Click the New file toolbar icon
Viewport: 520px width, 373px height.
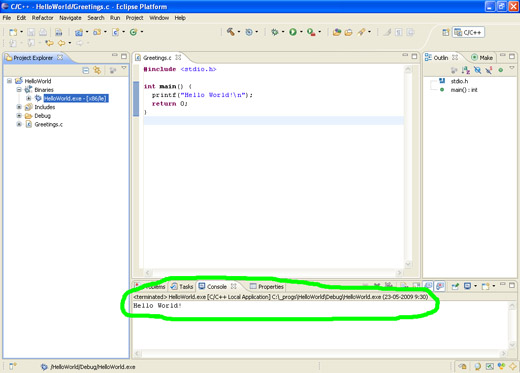pyautogui.click(x=13, y=32)
